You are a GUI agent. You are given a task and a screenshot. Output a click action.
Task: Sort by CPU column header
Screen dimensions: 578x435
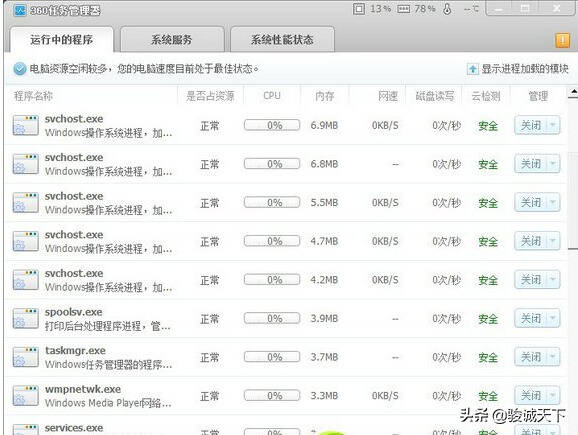pyautogui.click(x=272, y=96)
